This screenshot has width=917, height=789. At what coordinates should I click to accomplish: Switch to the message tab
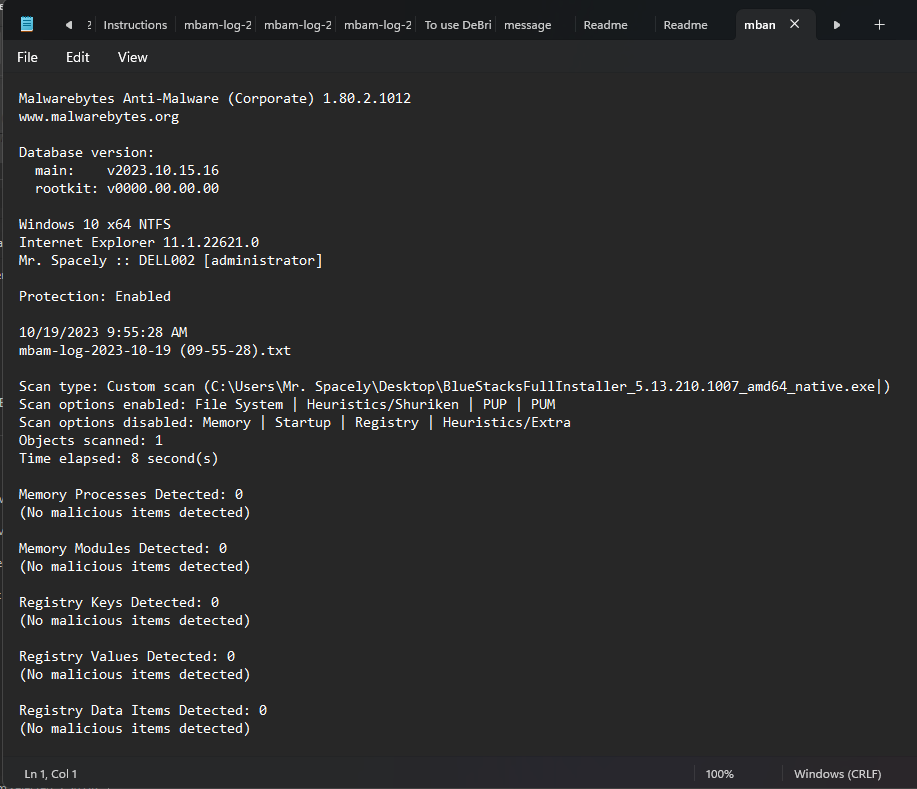pos(528,25)
